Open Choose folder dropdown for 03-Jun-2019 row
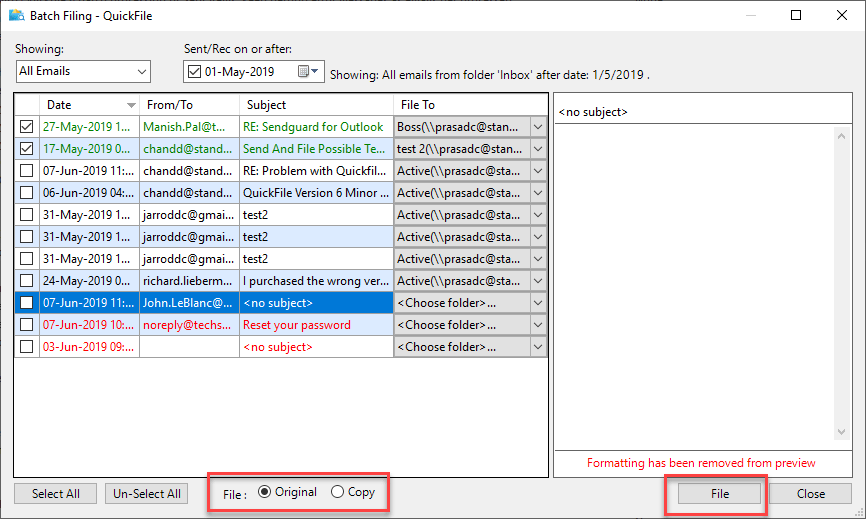The height and width of the screenshot is (519, 866). [x=538, y=347]
